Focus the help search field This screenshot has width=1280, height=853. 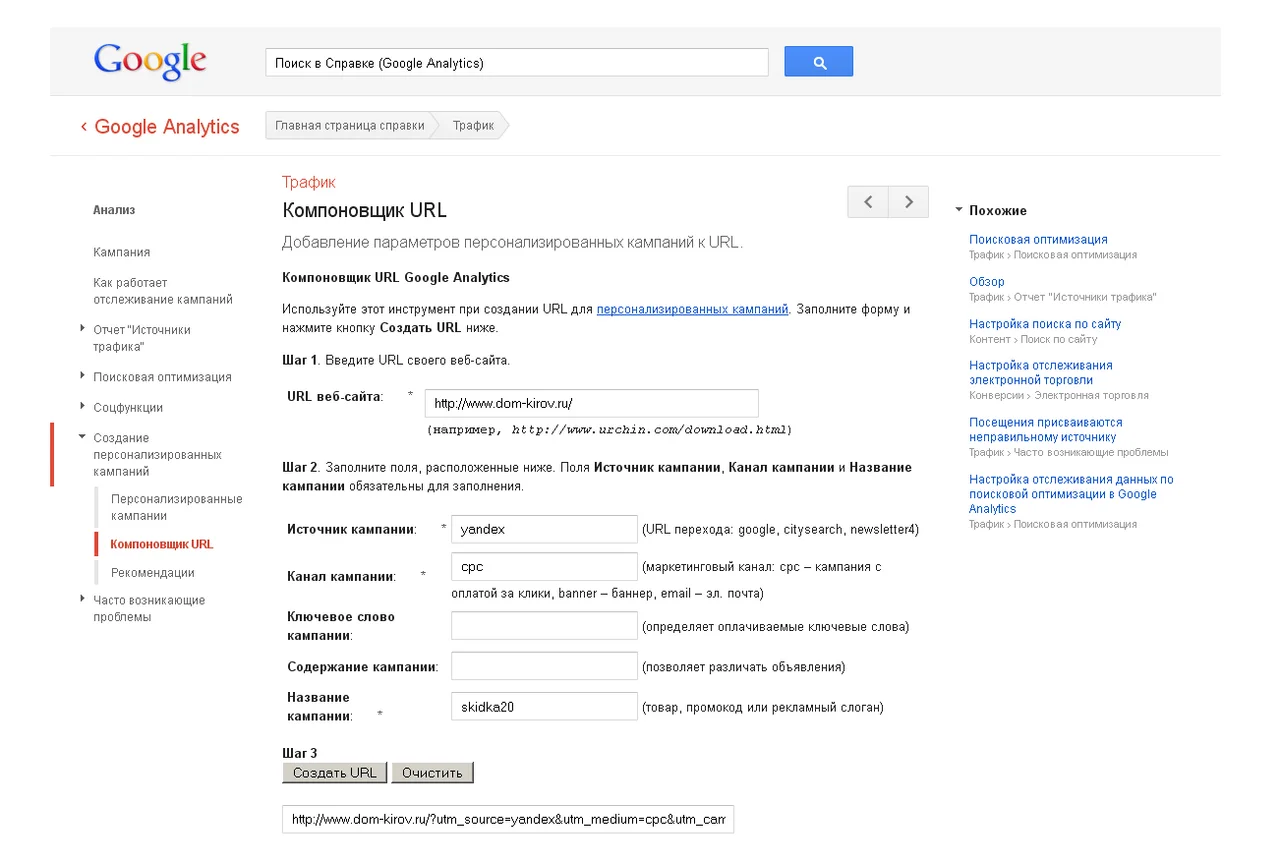click(x=517, y=62)
